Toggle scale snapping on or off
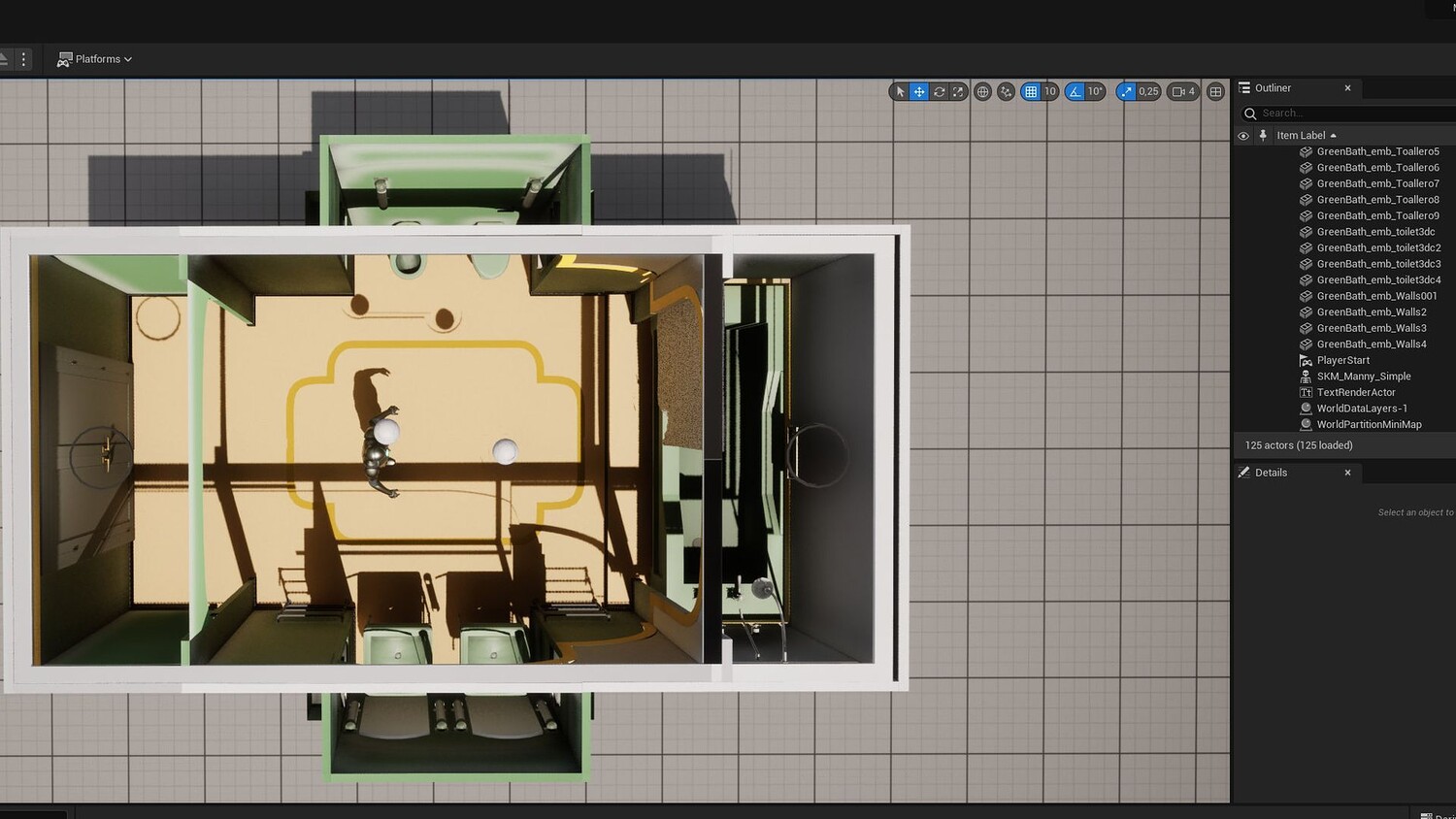 (1126, 91)
